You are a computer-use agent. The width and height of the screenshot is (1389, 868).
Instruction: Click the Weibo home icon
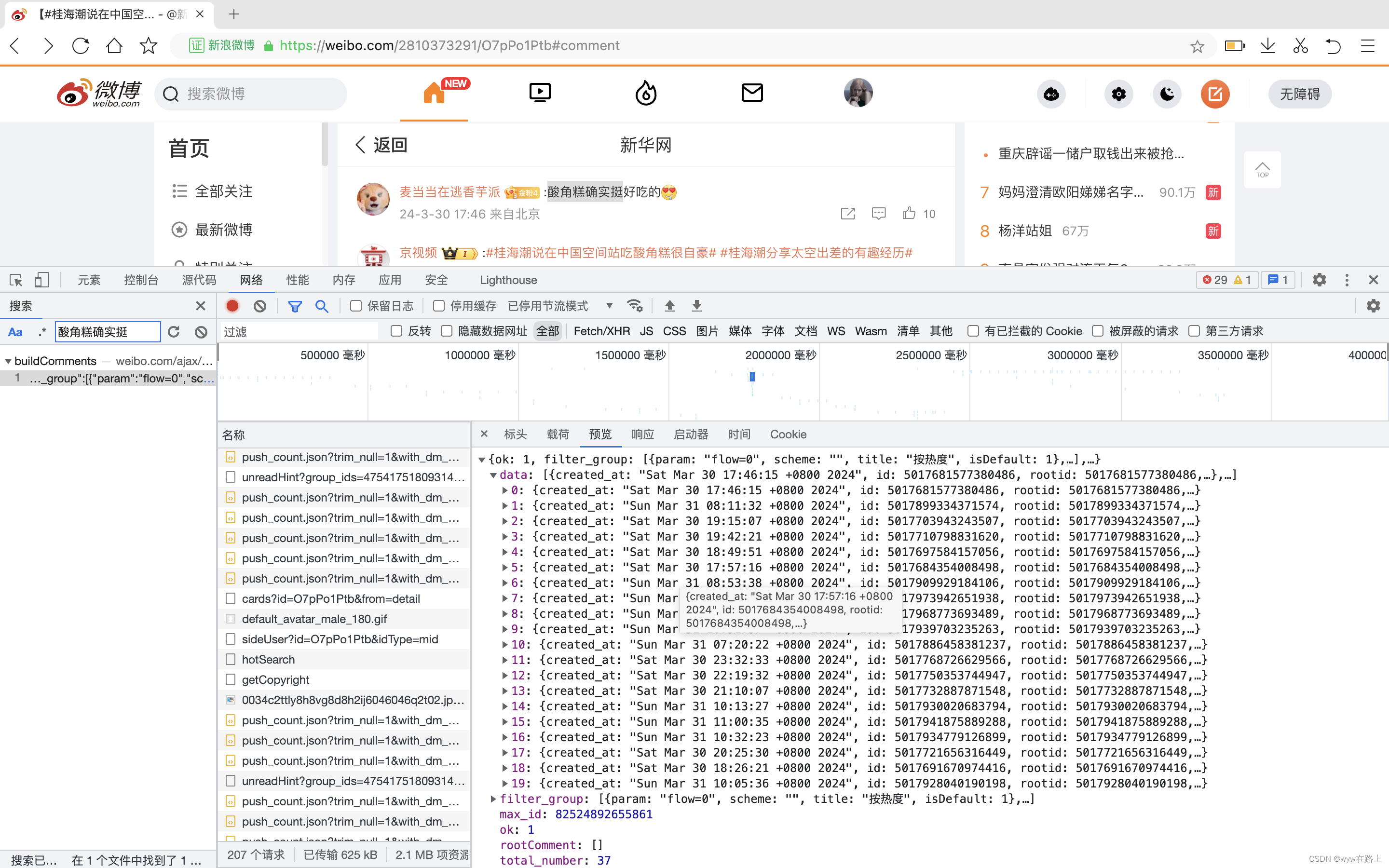pos(434,93)
